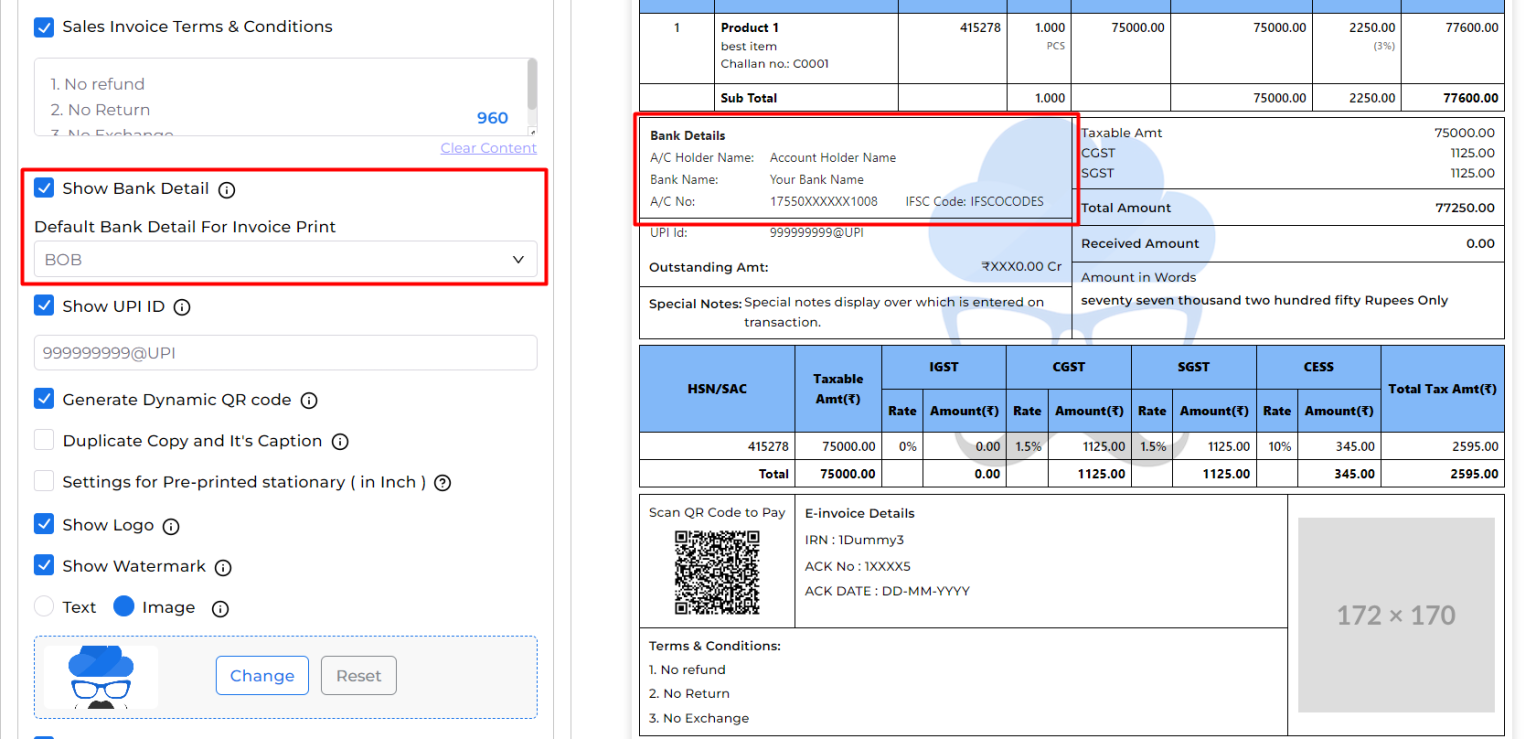Open the Default Bank Detail dropdown showing BOB
This screenshot has height=739, width=1536.
(285, 259)
